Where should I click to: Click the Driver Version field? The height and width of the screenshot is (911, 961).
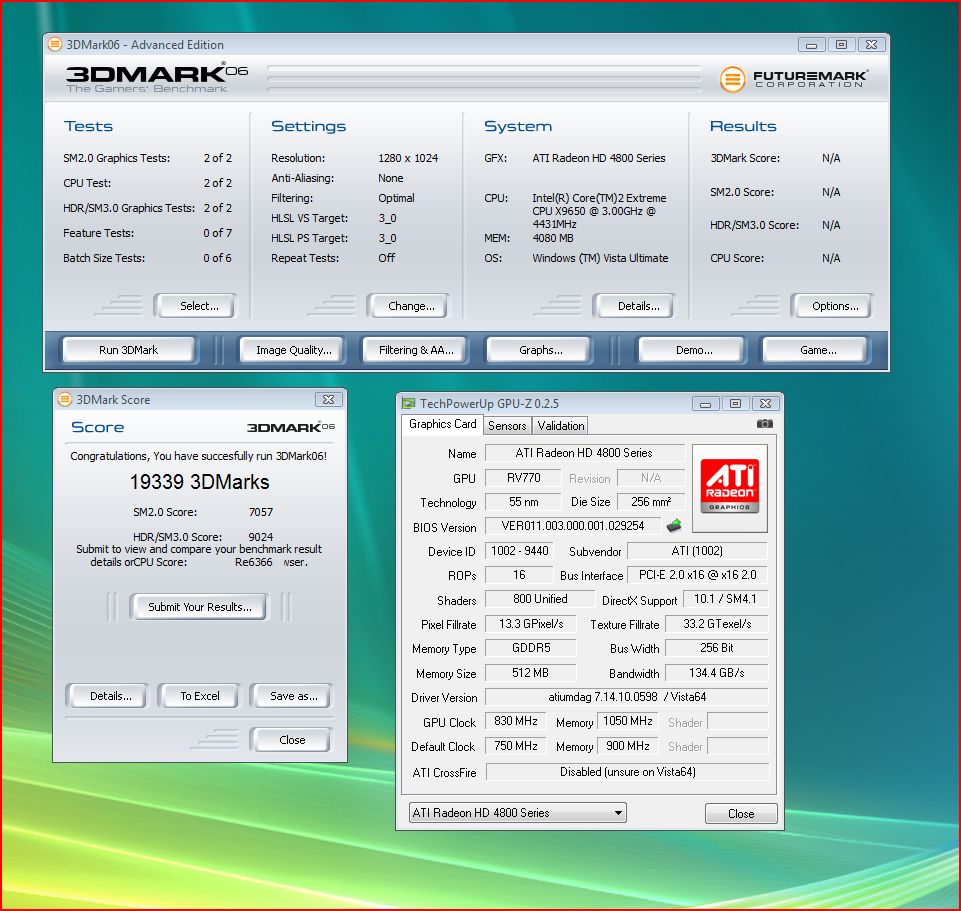tap(626, 697)
